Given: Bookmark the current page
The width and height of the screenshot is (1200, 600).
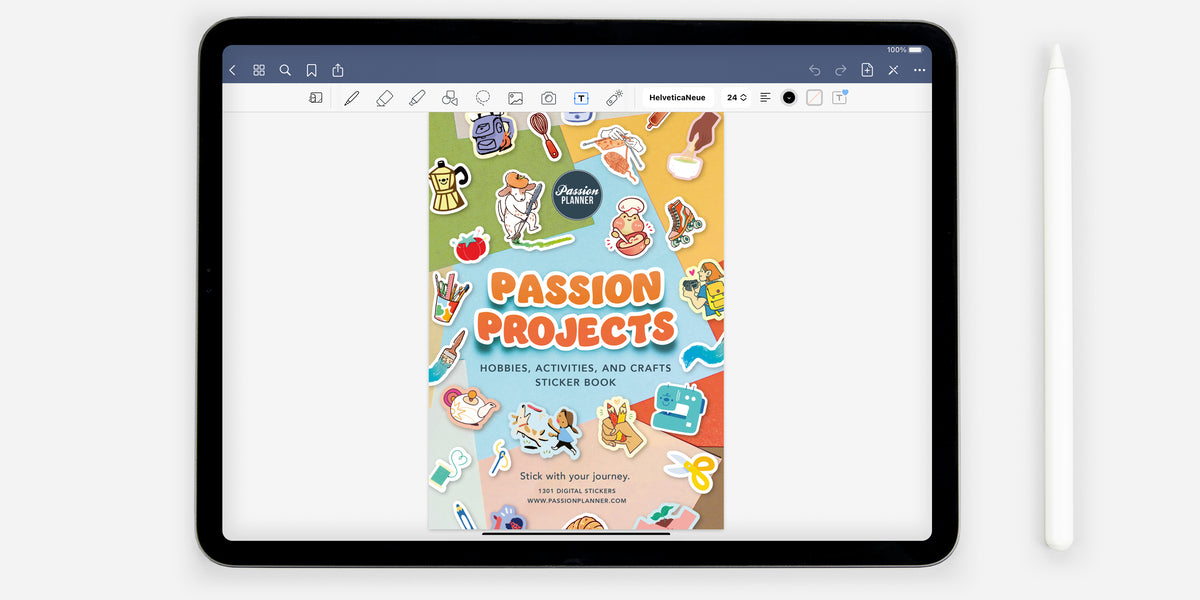Looking at the screenshot, I should (x=311, y=70).
